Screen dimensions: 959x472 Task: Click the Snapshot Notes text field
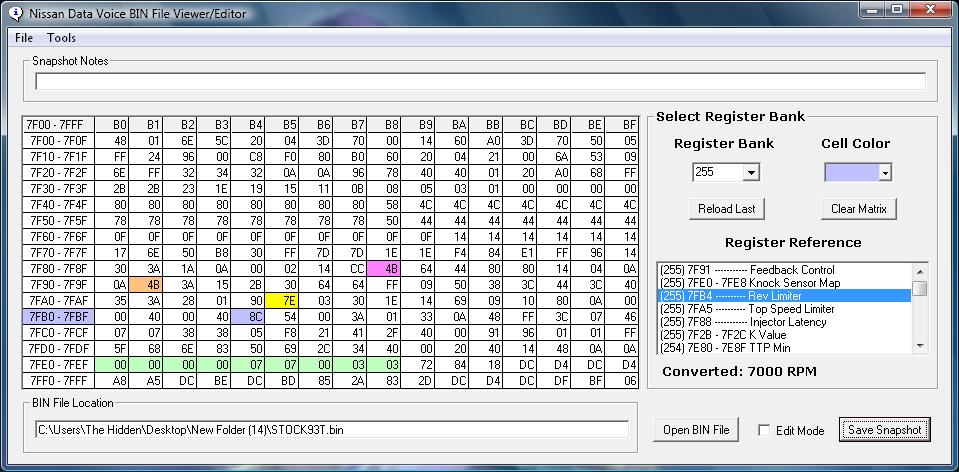(480, 81)
